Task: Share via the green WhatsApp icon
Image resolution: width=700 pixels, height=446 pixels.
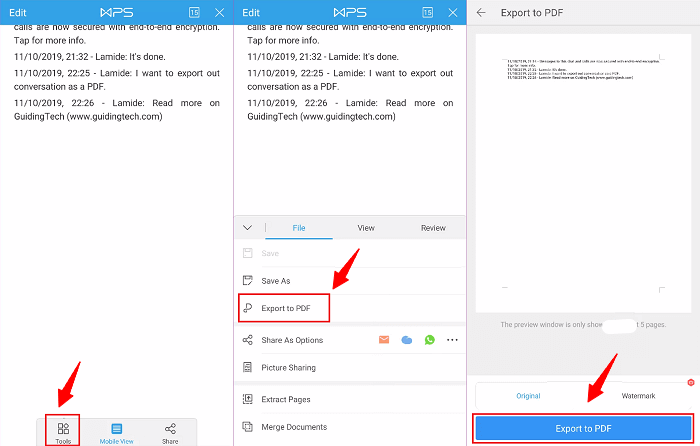Action: coord(430,340)
